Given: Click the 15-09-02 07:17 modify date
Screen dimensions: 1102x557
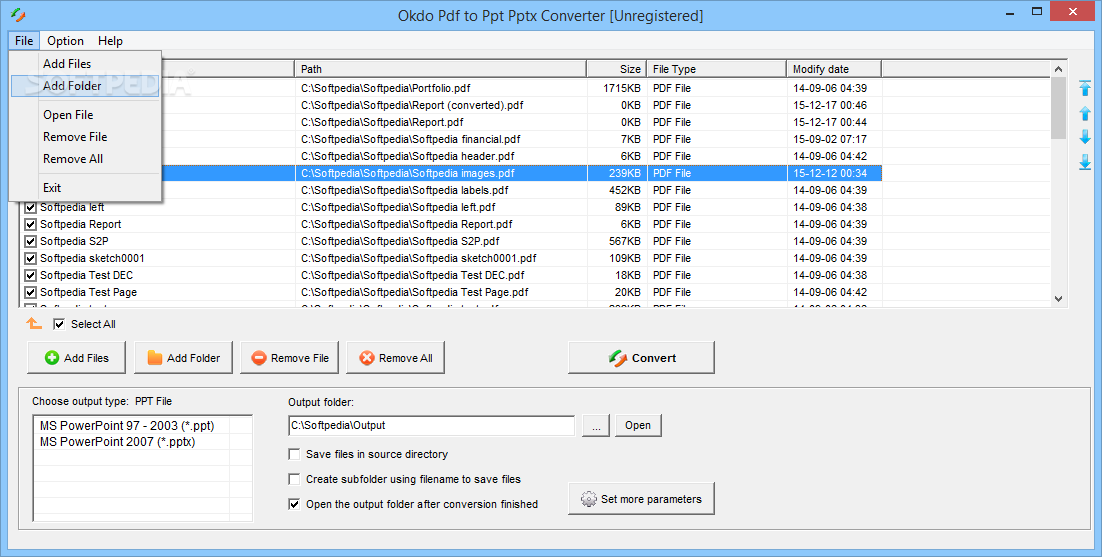Looking at the screenshot, I should point(830,139).
